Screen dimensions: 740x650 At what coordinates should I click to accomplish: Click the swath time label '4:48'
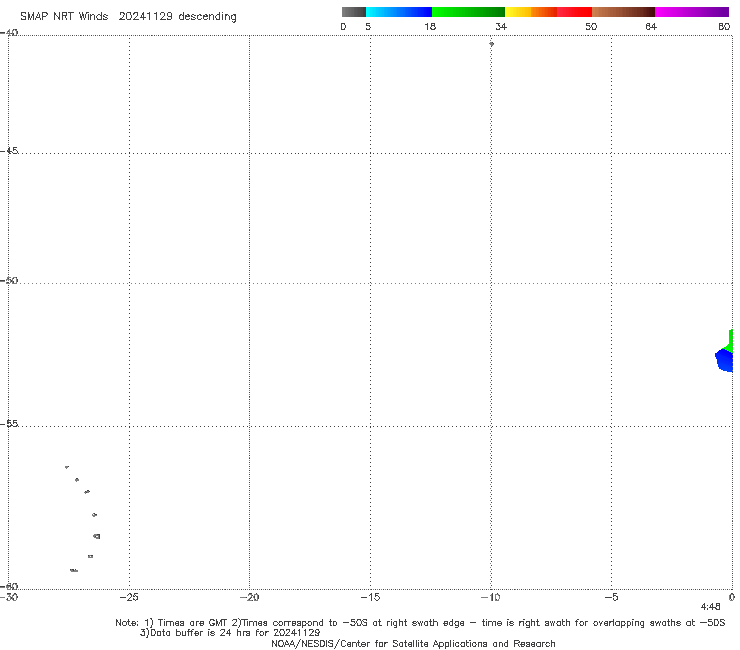(x=710, y=607)
